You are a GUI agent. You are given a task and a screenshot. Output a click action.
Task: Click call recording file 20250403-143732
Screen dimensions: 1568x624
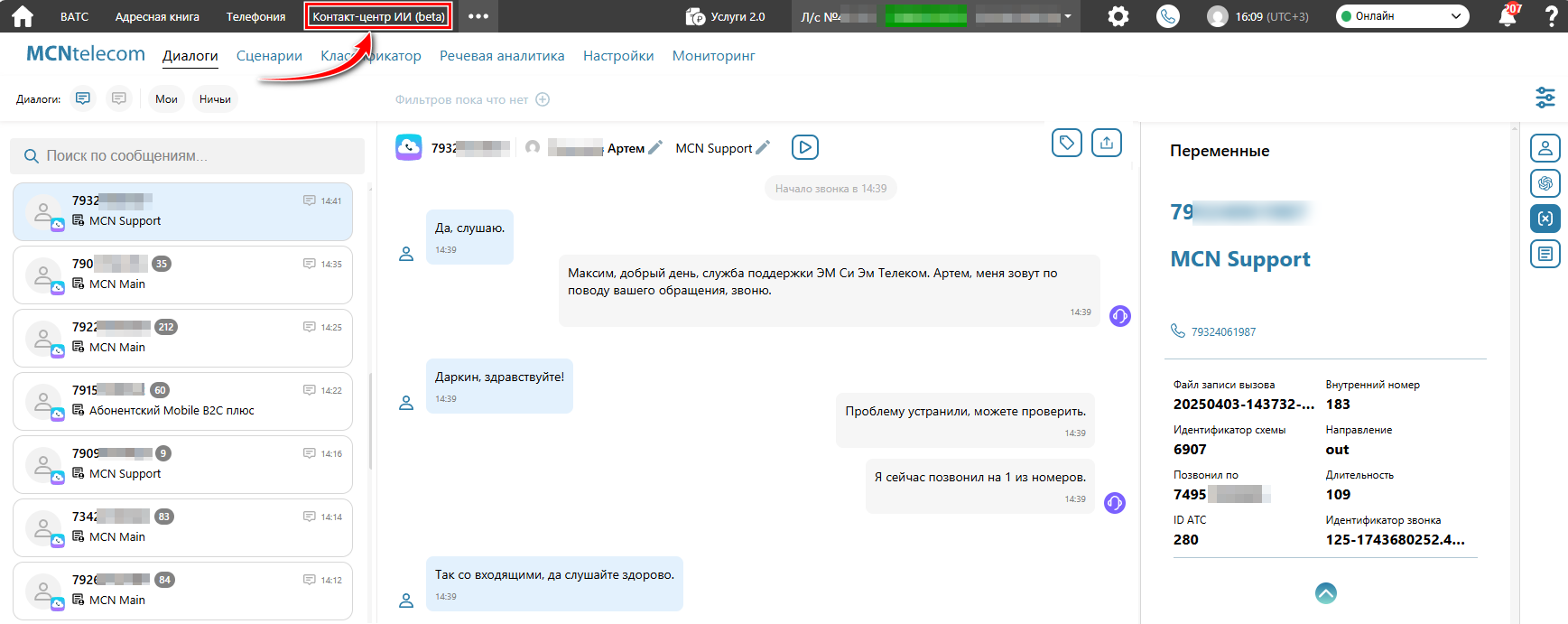point(1243,405)
